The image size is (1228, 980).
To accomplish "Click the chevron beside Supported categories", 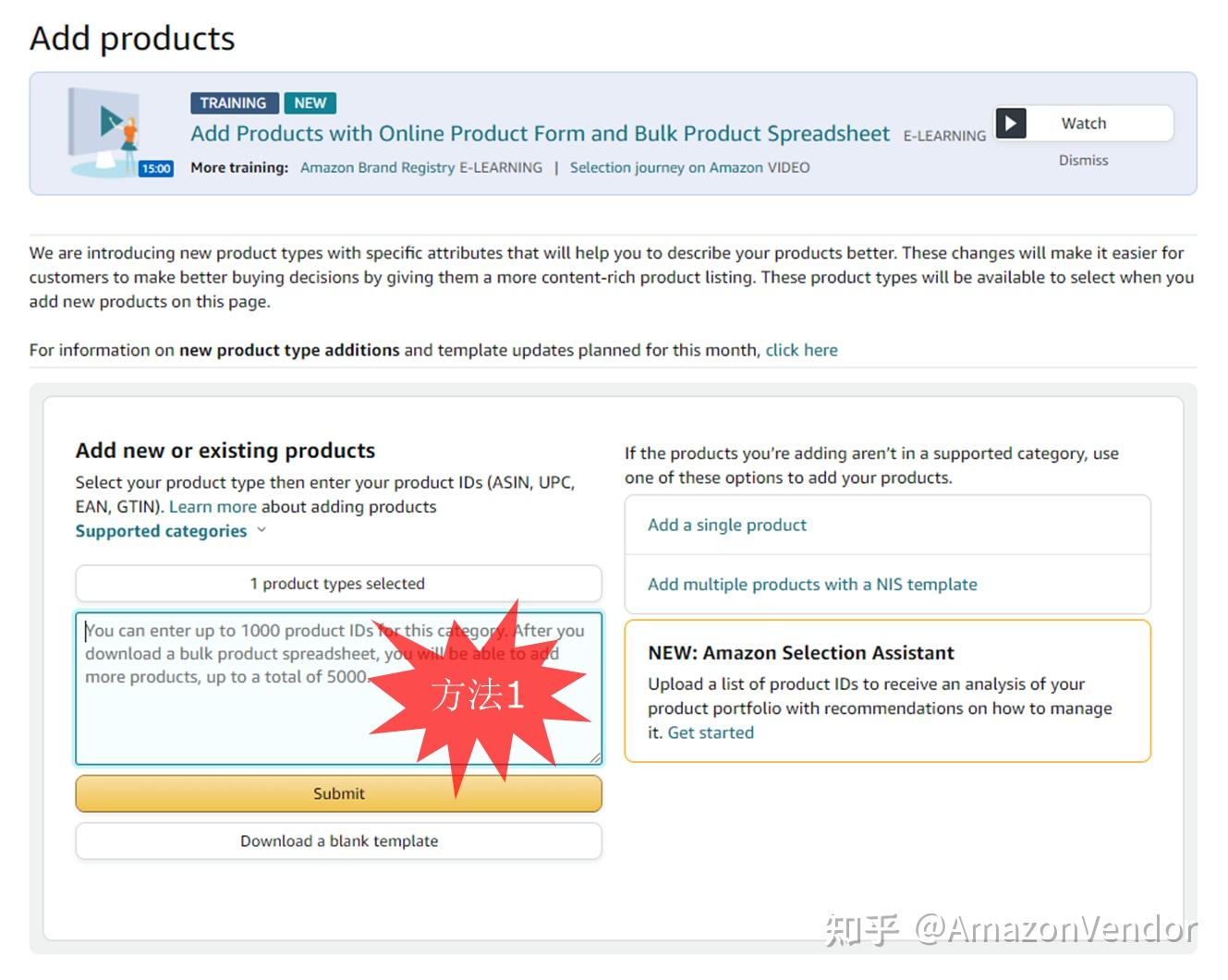I will pyautogui.click(x=261, y=530).
